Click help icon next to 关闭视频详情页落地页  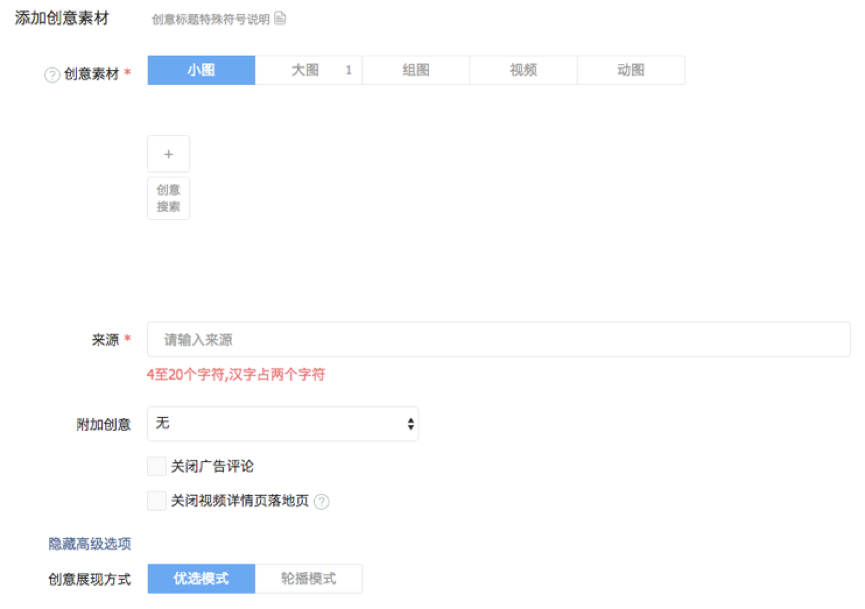pos(321,502)
